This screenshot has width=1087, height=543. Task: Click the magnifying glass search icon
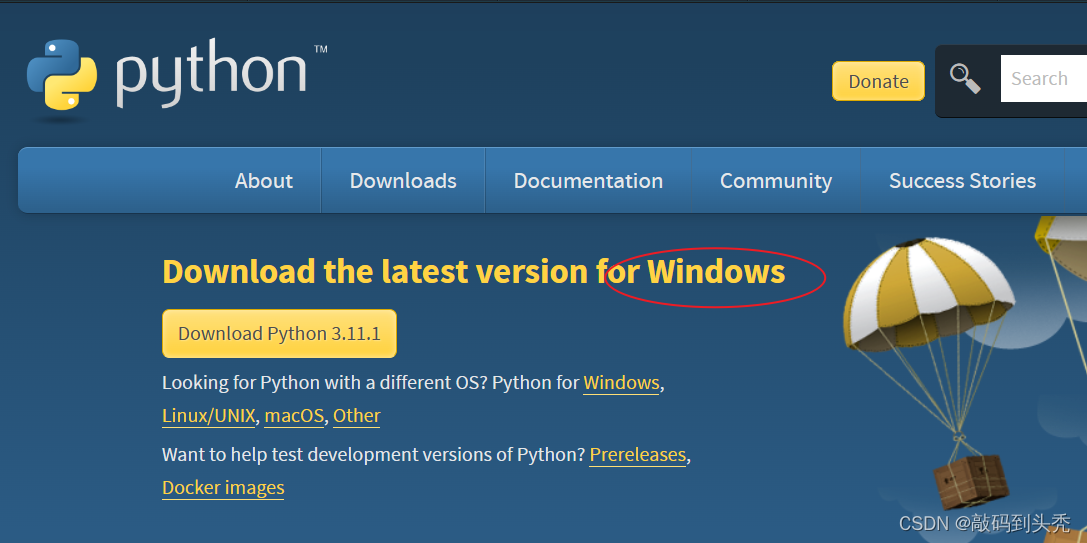[x=965, y=79]
